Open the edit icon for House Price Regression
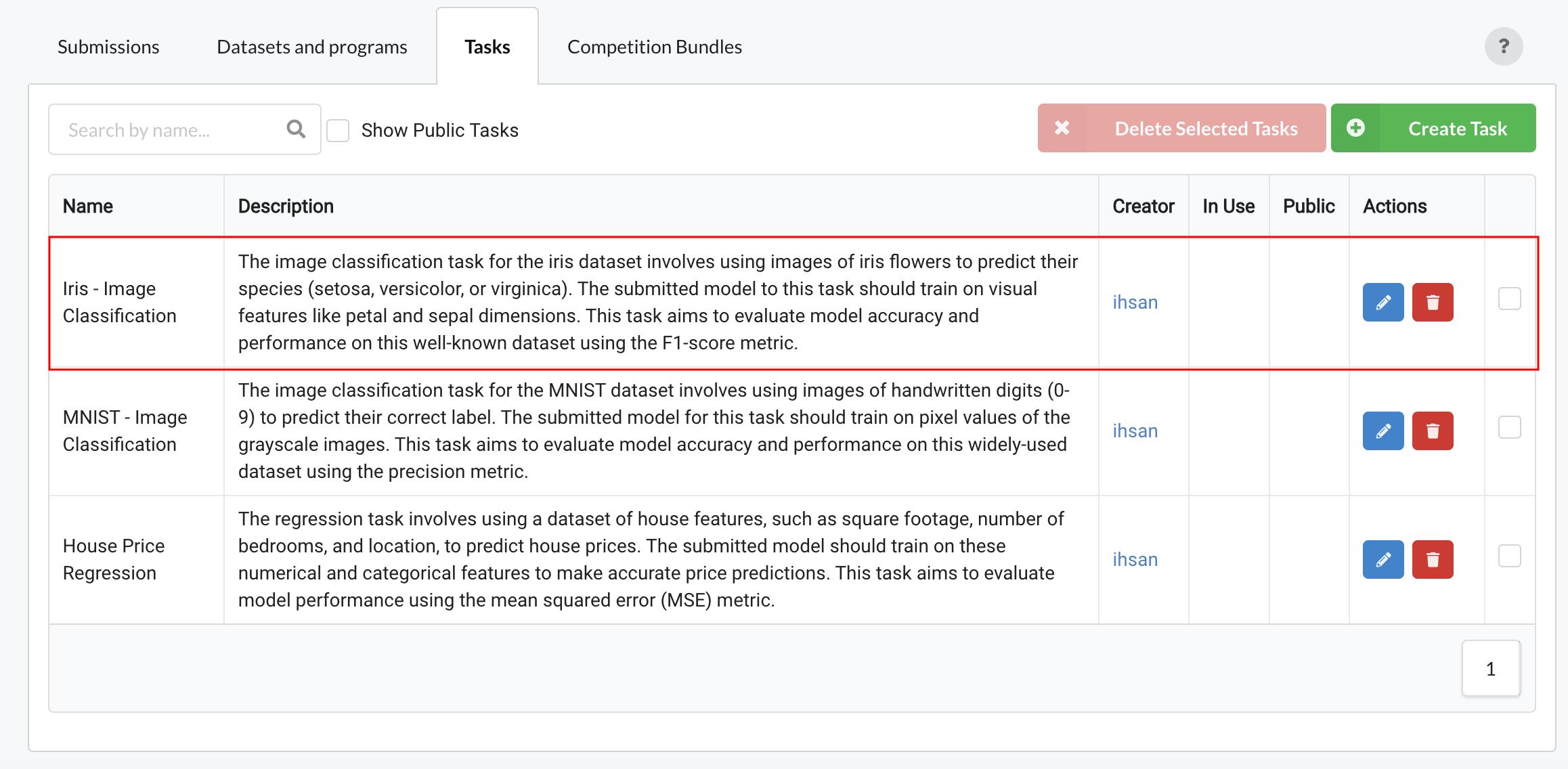1568x769 pixels. point(1382,559)
